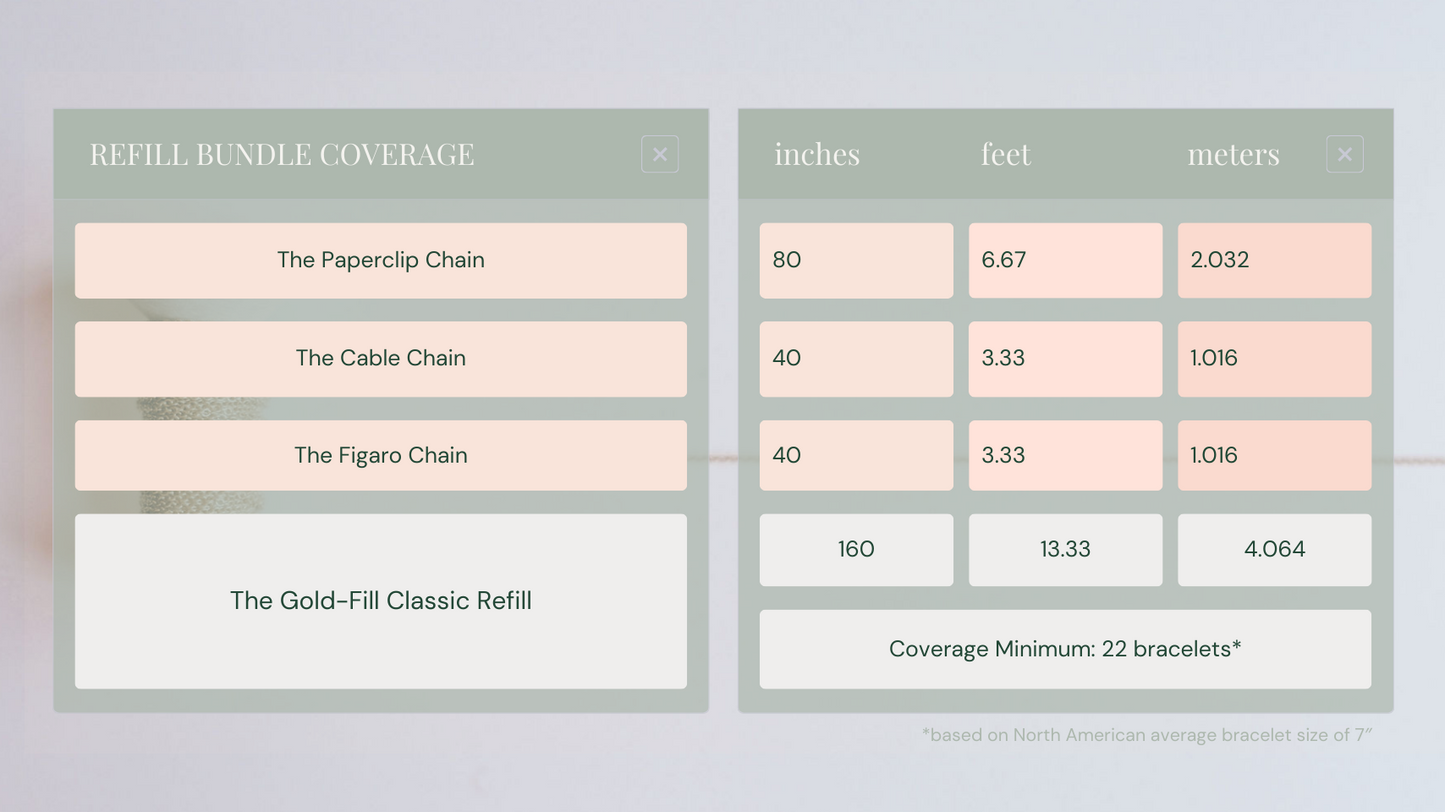Select The Cable Chain row

(x=380, y=358)
